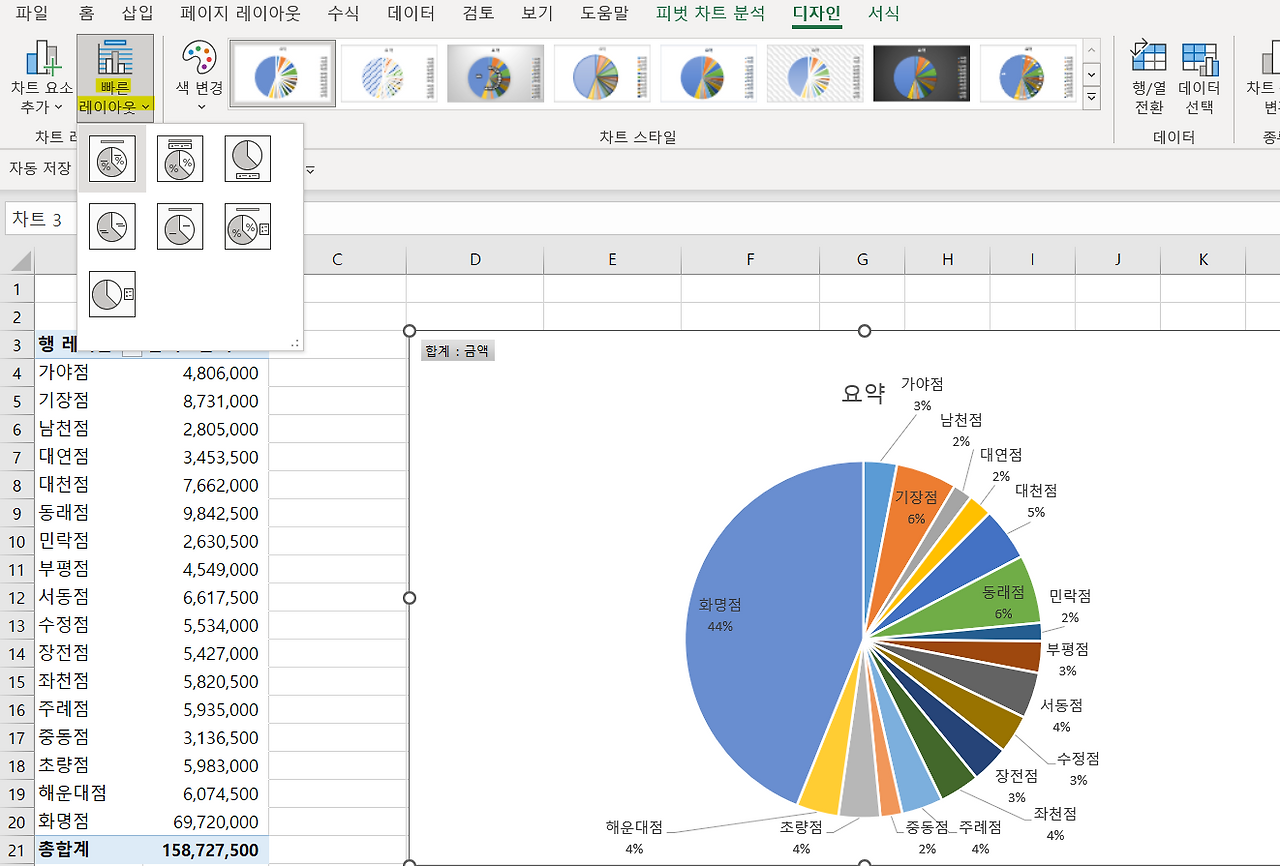Click the select-all corner of the sheet
Image resolution: width=1280 pixels, height=866 pixels.
19,260
